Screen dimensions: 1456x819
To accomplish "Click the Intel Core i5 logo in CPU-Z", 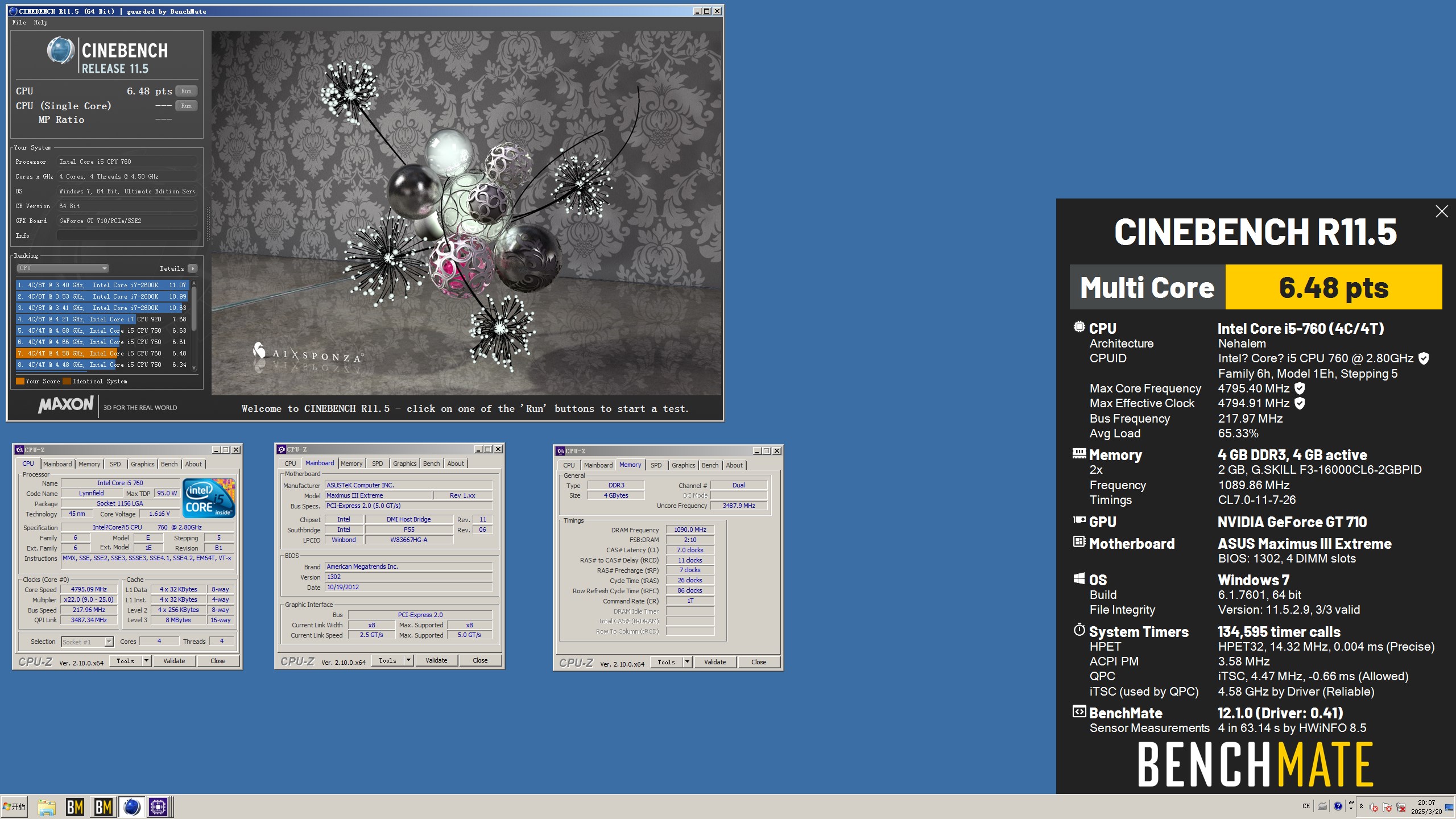I will (209, 498).
